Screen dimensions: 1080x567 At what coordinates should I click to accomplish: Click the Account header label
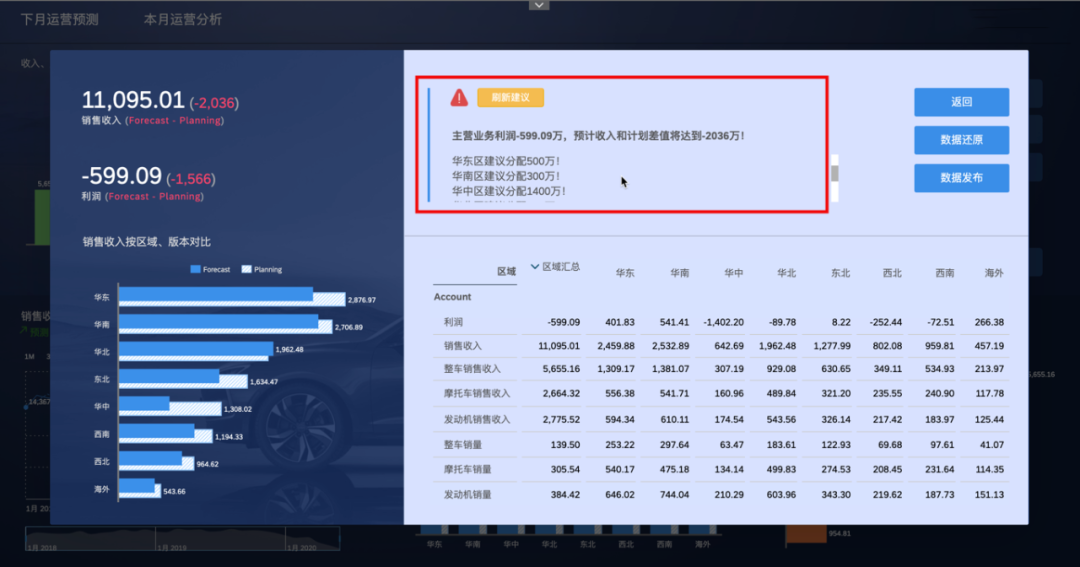[x=453, y=297]
